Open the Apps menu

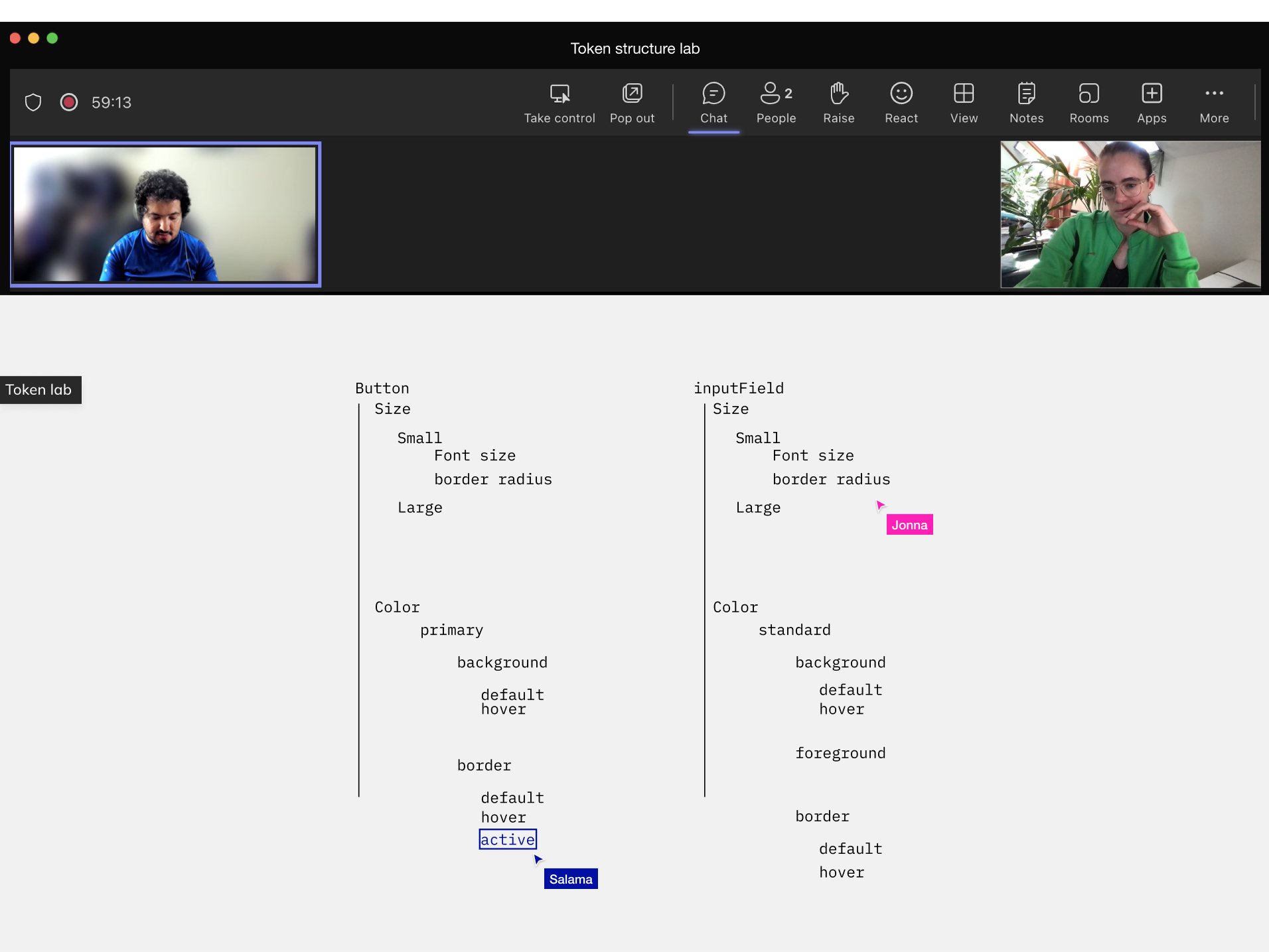click(1152, 103)
